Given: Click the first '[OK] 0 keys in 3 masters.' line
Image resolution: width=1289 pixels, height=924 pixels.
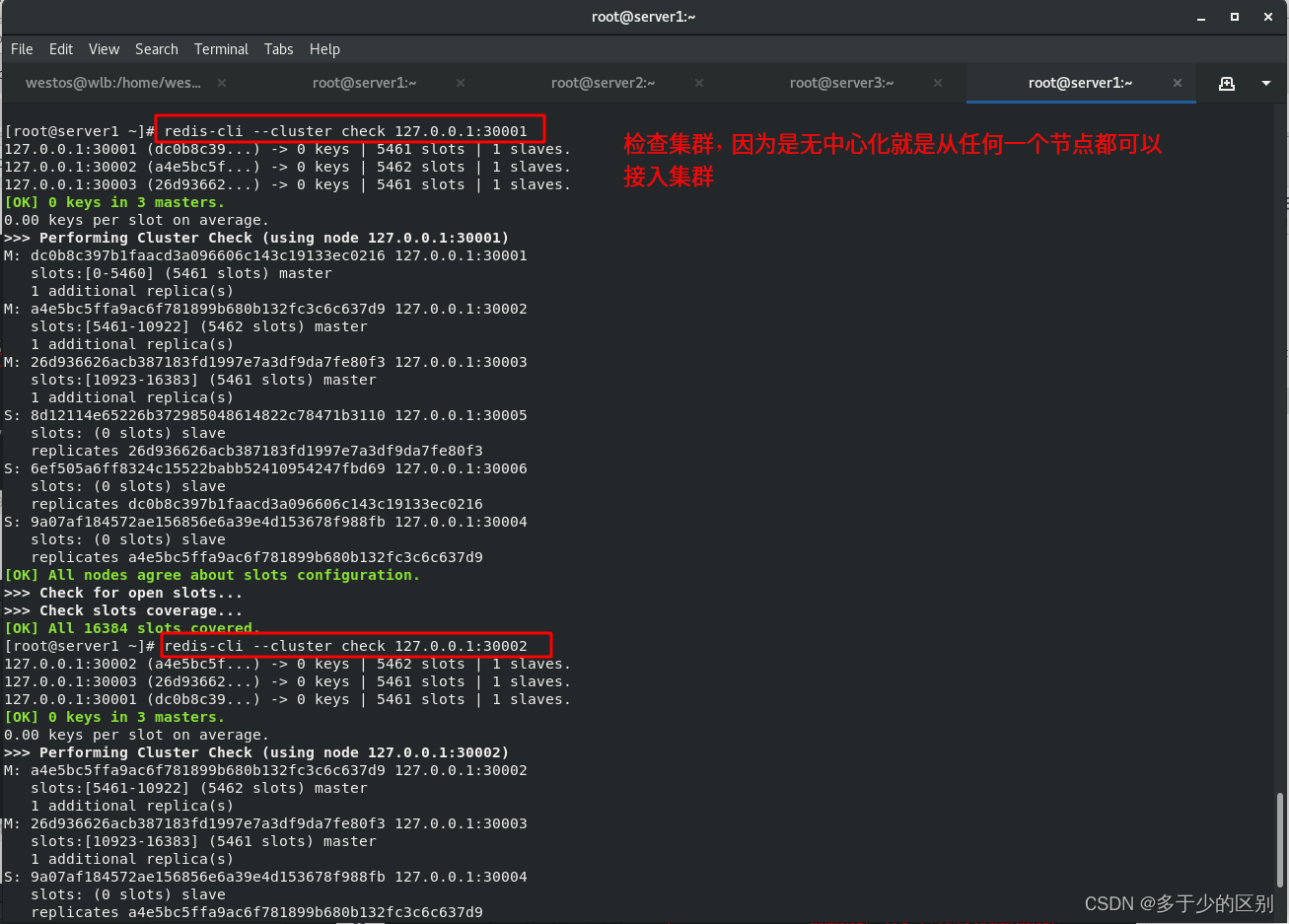Looking at the screenshot, I should [114, 202].
